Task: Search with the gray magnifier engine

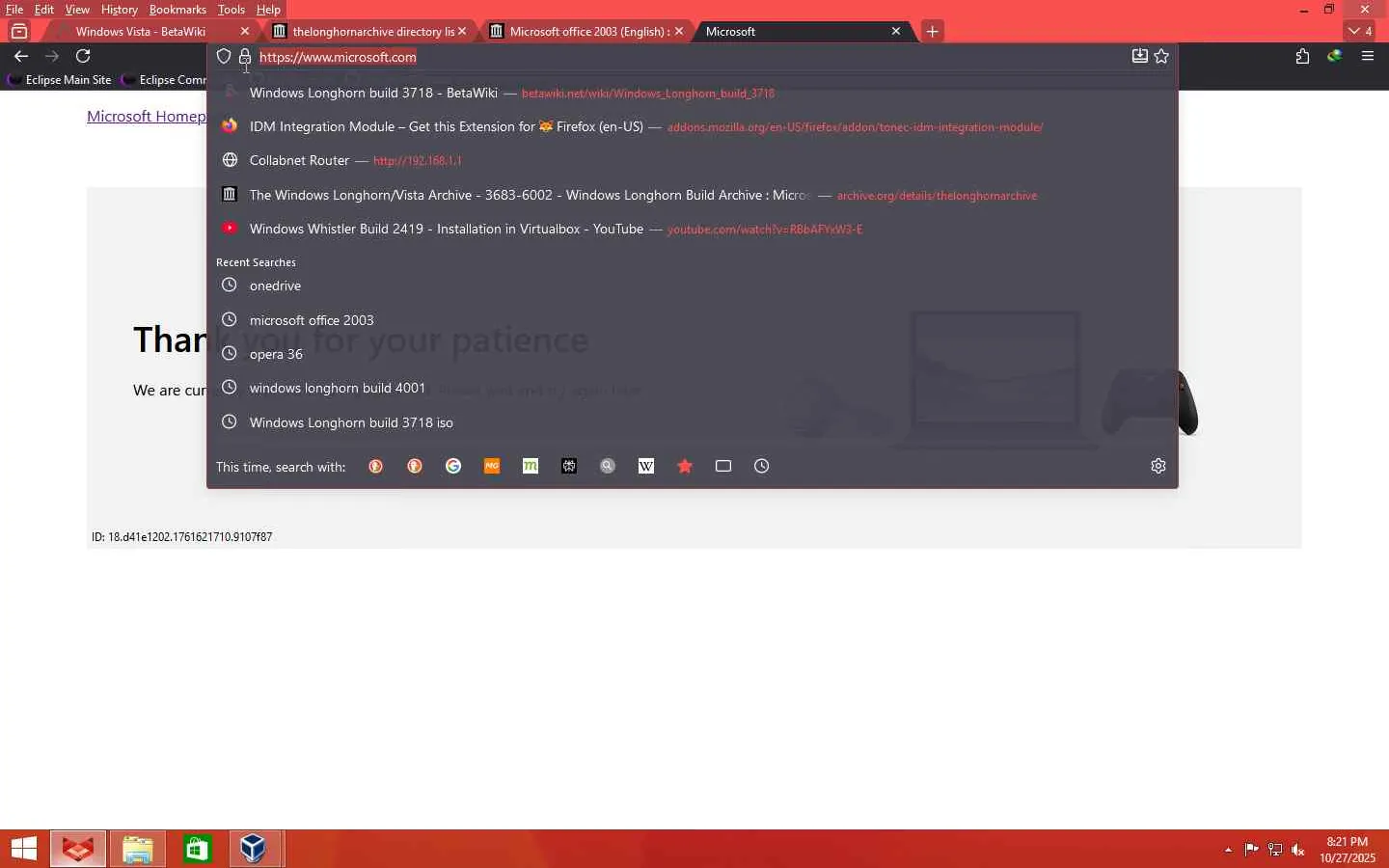Action: [x=608, y=466]
